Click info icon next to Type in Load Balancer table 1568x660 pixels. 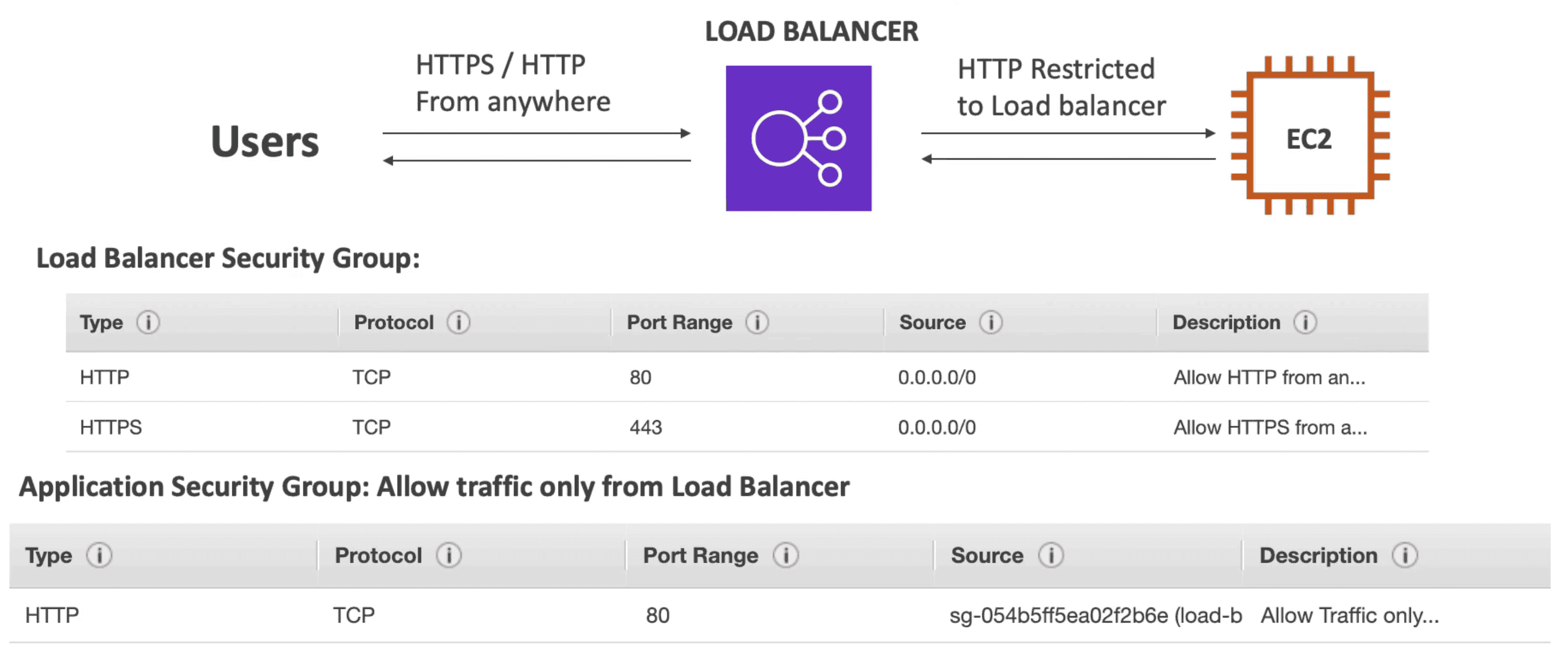tap(148, 322)
